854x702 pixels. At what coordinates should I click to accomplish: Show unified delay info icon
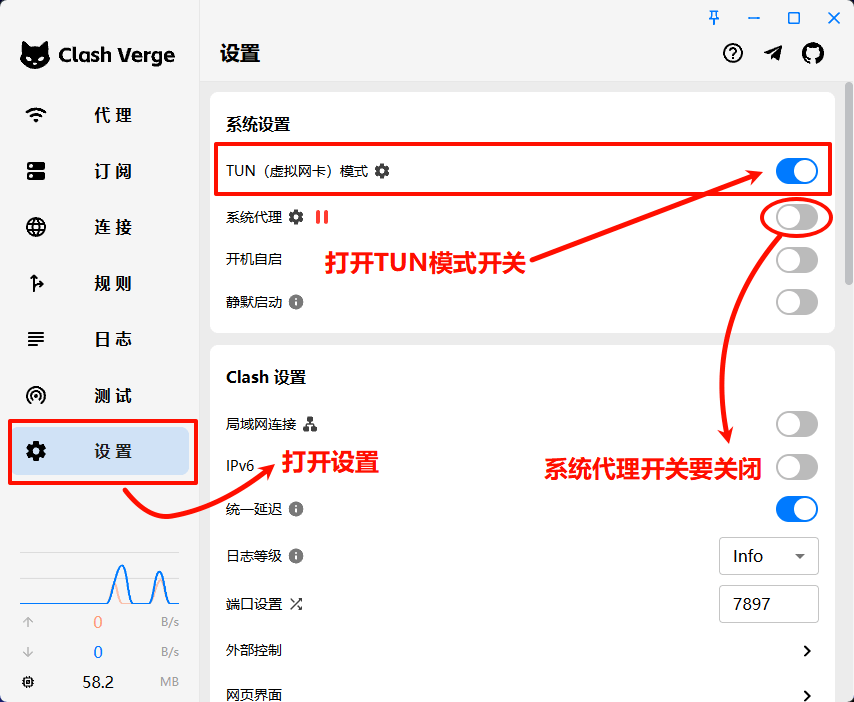[296, 509]
